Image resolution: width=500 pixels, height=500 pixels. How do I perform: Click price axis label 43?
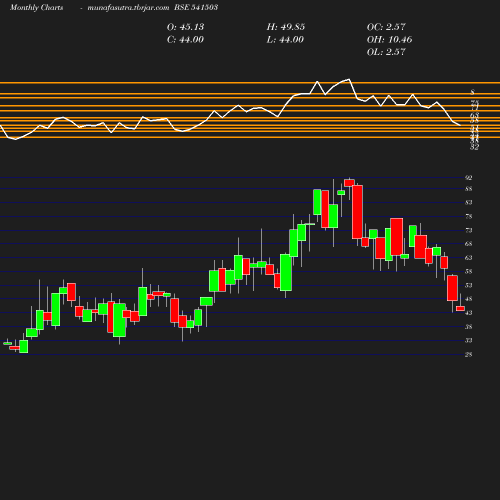[x=469, y=313]
